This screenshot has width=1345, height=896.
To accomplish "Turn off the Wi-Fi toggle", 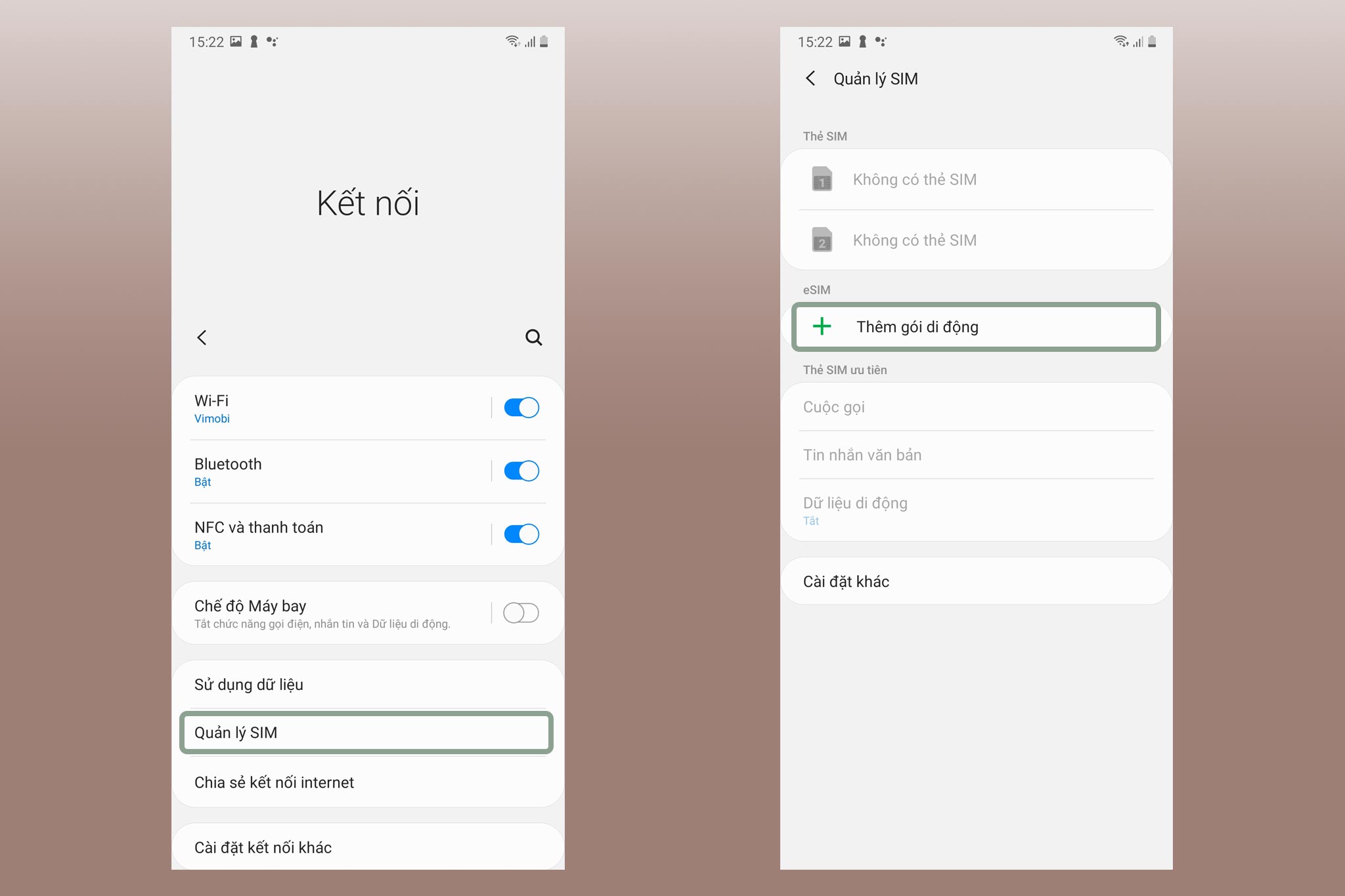I will point(521,408).
